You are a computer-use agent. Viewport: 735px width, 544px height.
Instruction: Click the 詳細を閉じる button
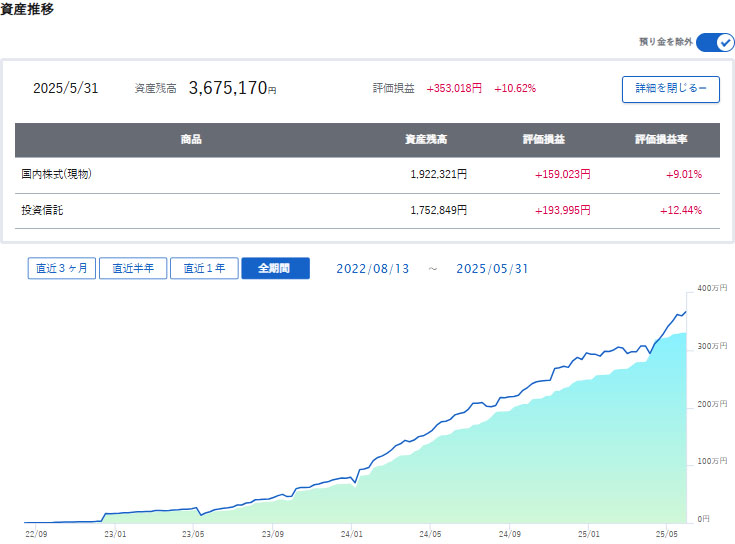(670, 89)
